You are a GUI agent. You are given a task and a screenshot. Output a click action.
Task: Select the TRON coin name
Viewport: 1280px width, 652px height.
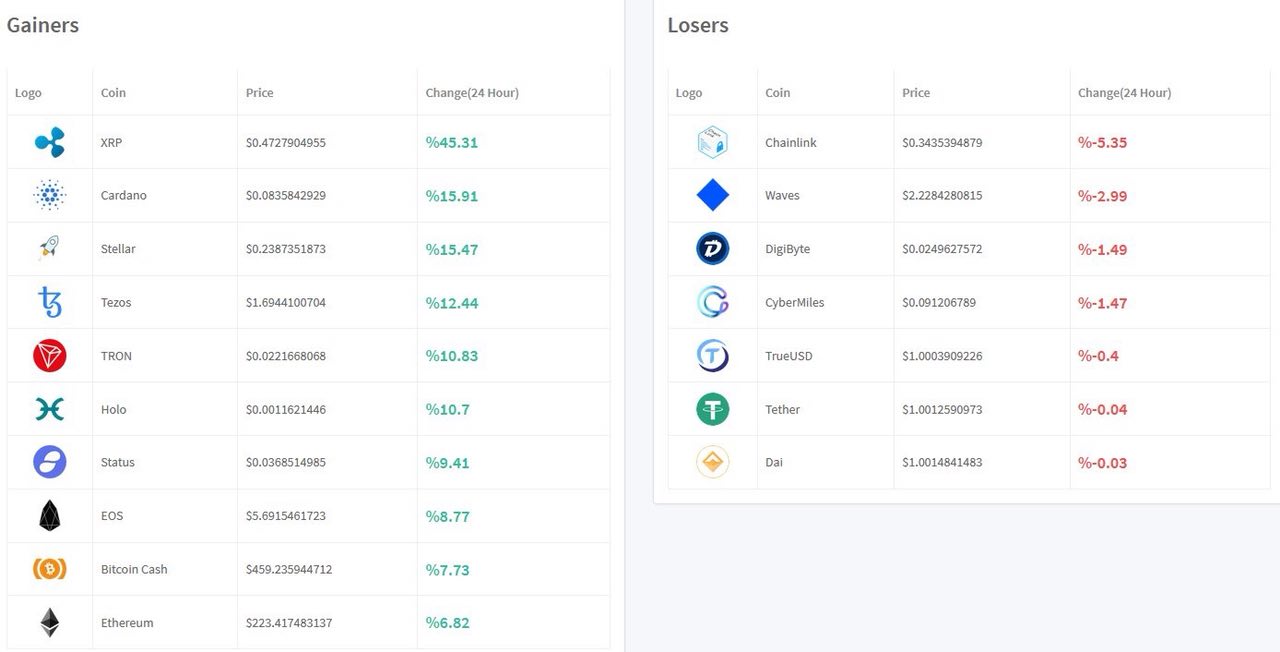[x=116, y=356]
